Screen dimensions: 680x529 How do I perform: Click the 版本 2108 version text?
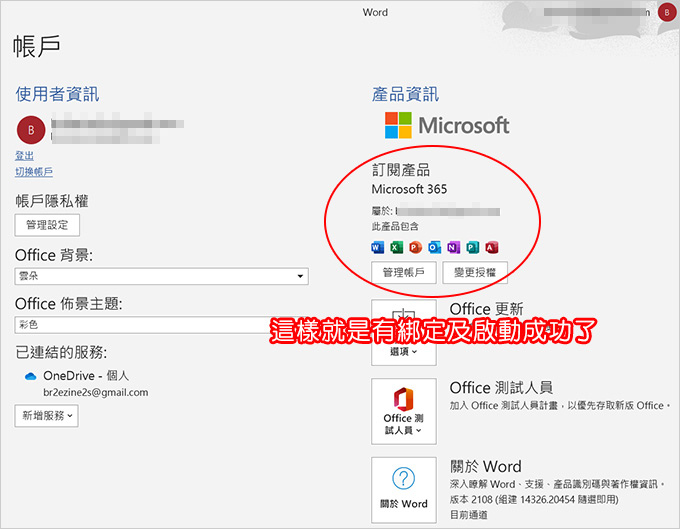click(x=534, y=500)
